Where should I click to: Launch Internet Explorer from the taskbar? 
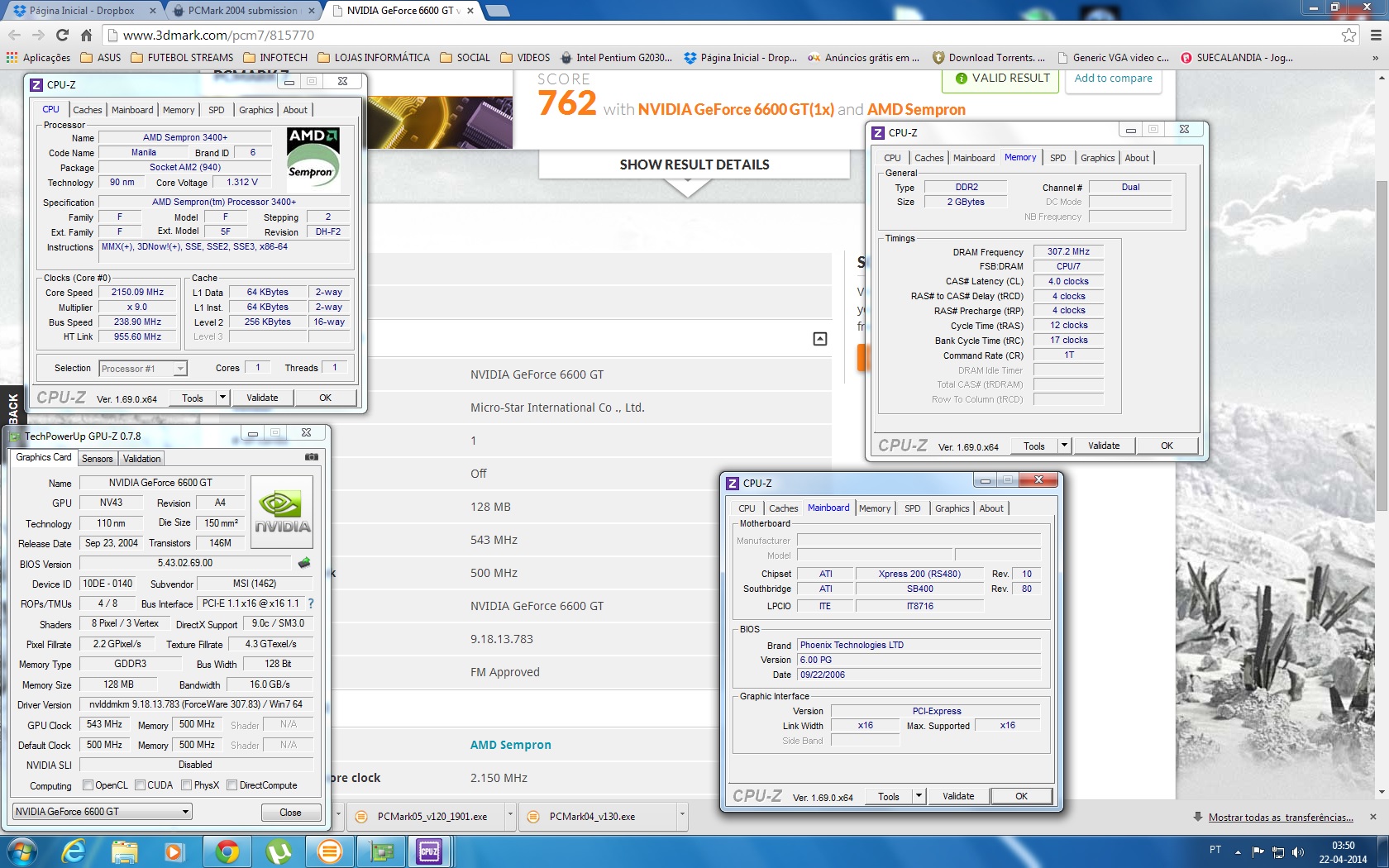74,851
